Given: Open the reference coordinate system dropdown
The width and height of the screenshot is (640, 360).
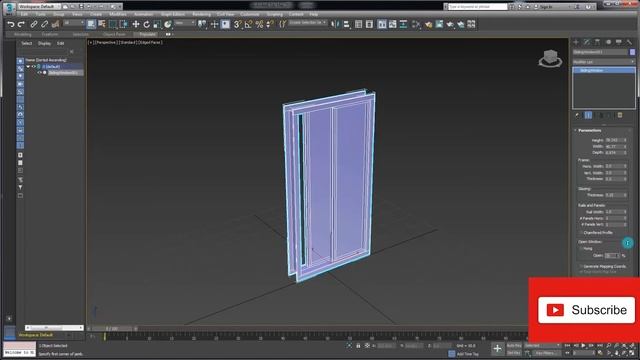Looking at the screenshot, I should pyautogui.click(x=185, y=23).
